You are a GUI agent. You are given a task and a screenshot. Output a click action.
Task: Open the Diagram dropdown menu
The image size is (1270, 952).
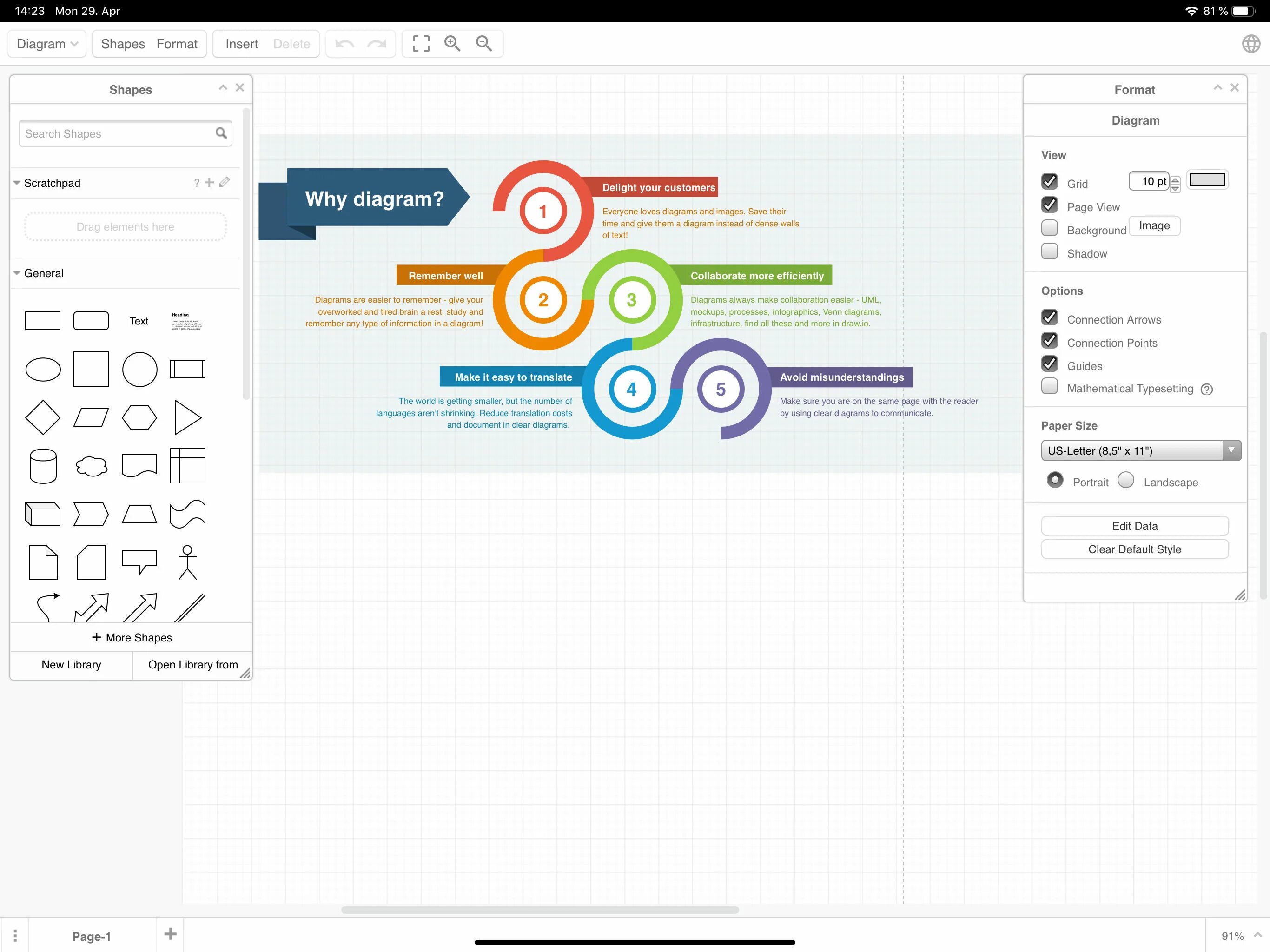point(47,44)
